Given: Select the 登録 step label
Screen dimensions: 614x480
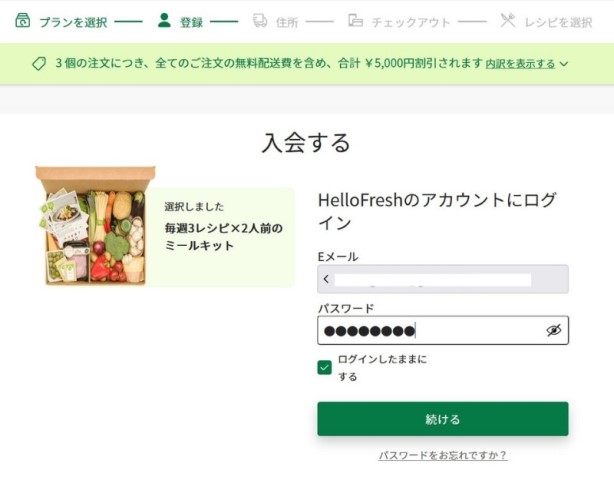Looking at the screenshot, I should pyautogui.click(x=191, y=22).
